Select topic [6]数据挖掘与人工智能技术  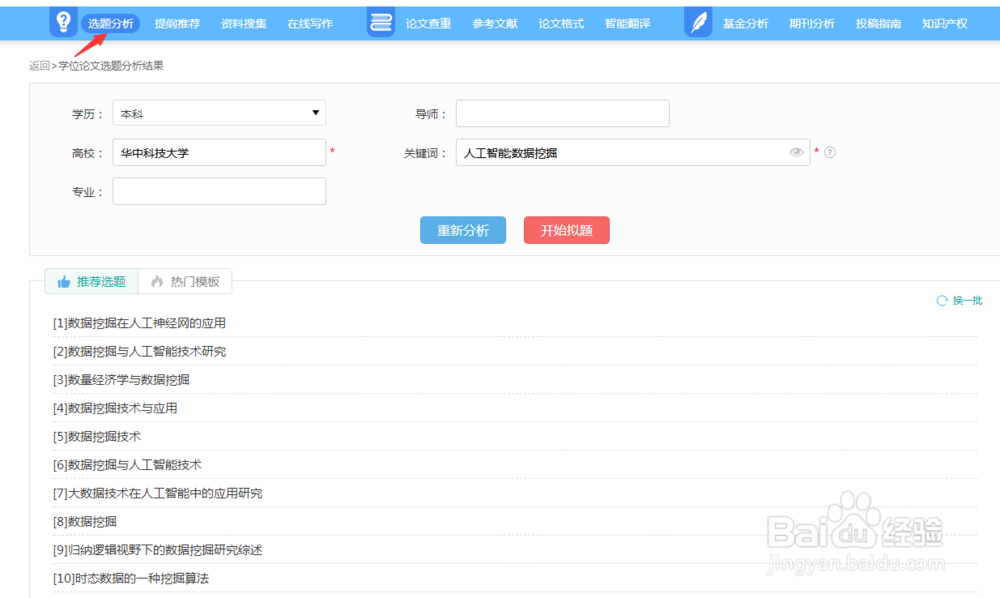pos(127,465)
